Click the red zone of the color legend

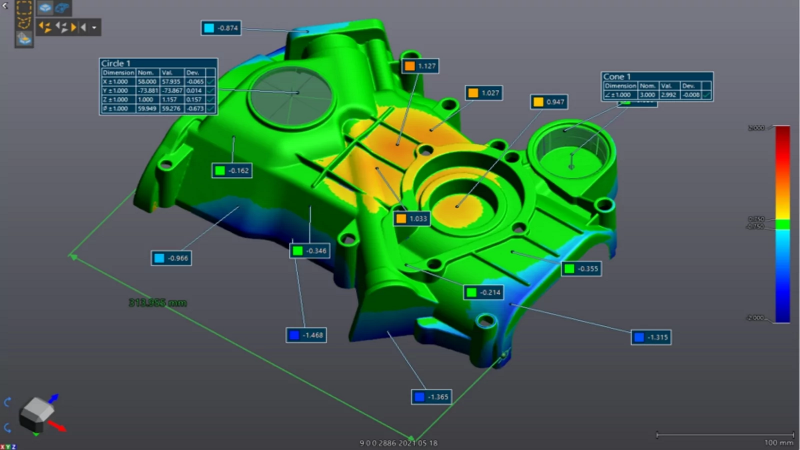point(783,150)
